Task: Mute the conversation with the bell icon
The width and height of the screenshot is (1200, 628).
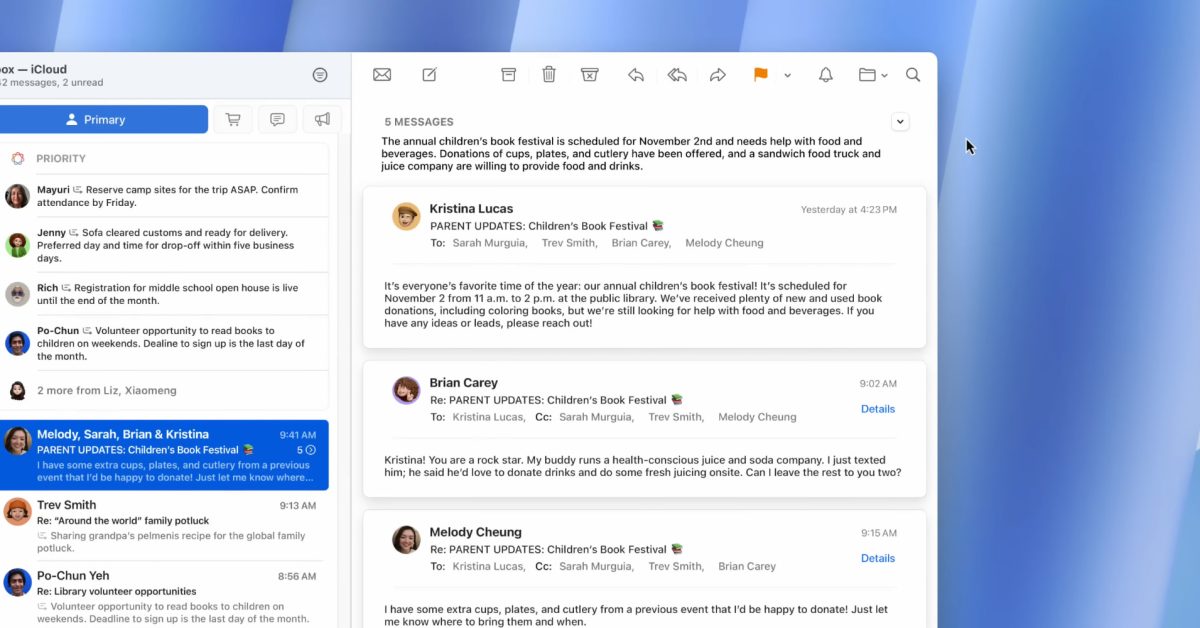Action: pos(826,75)
